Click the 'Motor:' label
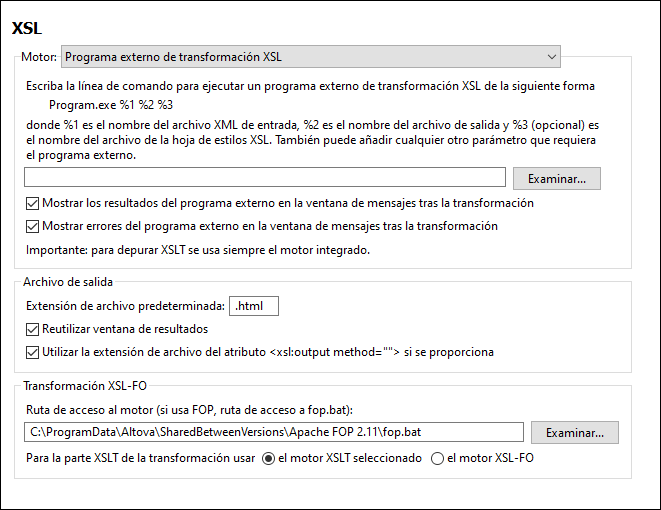The height and width of the screenshot is (510, 661). coord(39,57)
